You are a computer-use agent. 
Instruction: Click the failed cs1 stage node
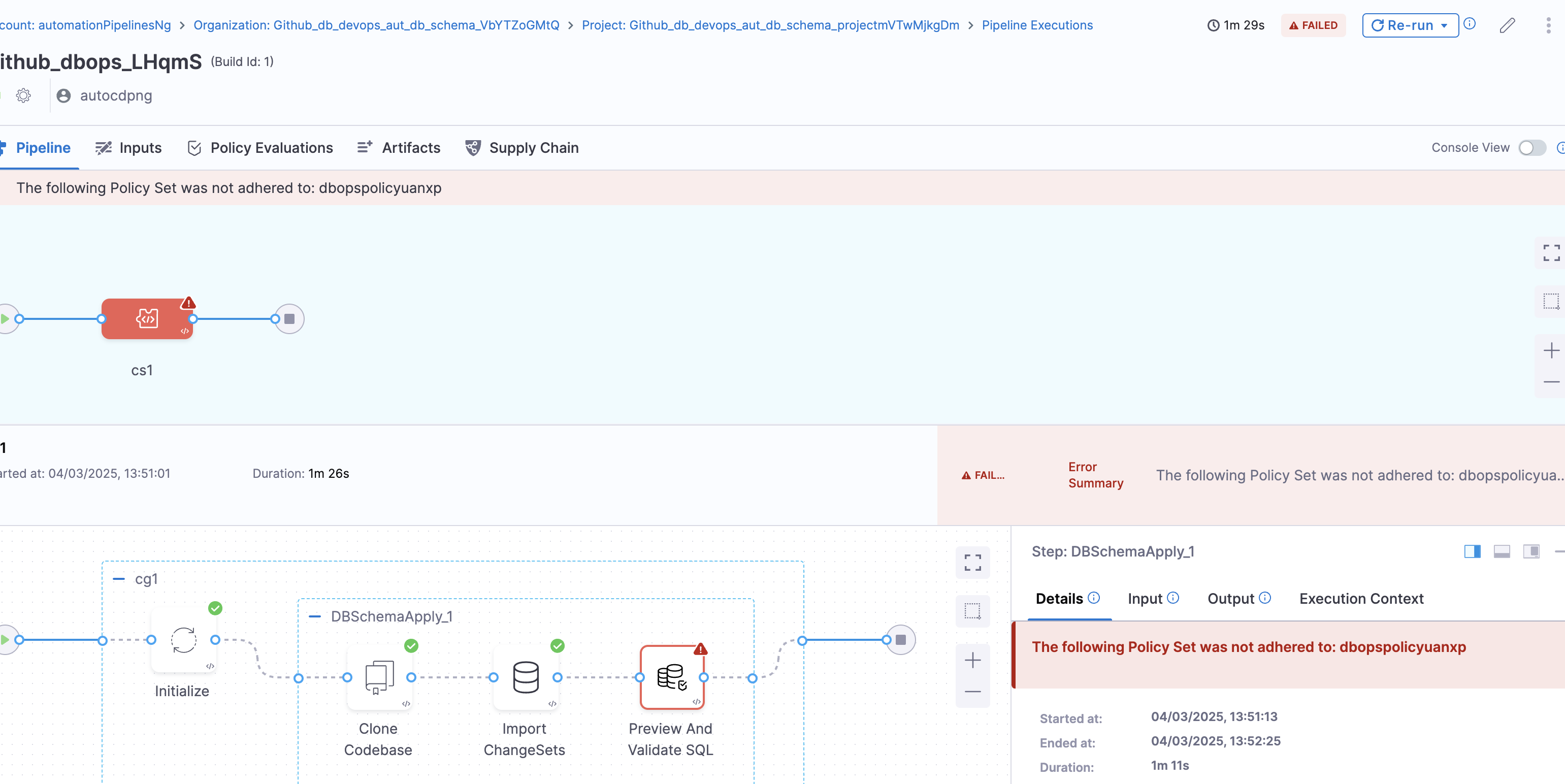coord(147,318)
